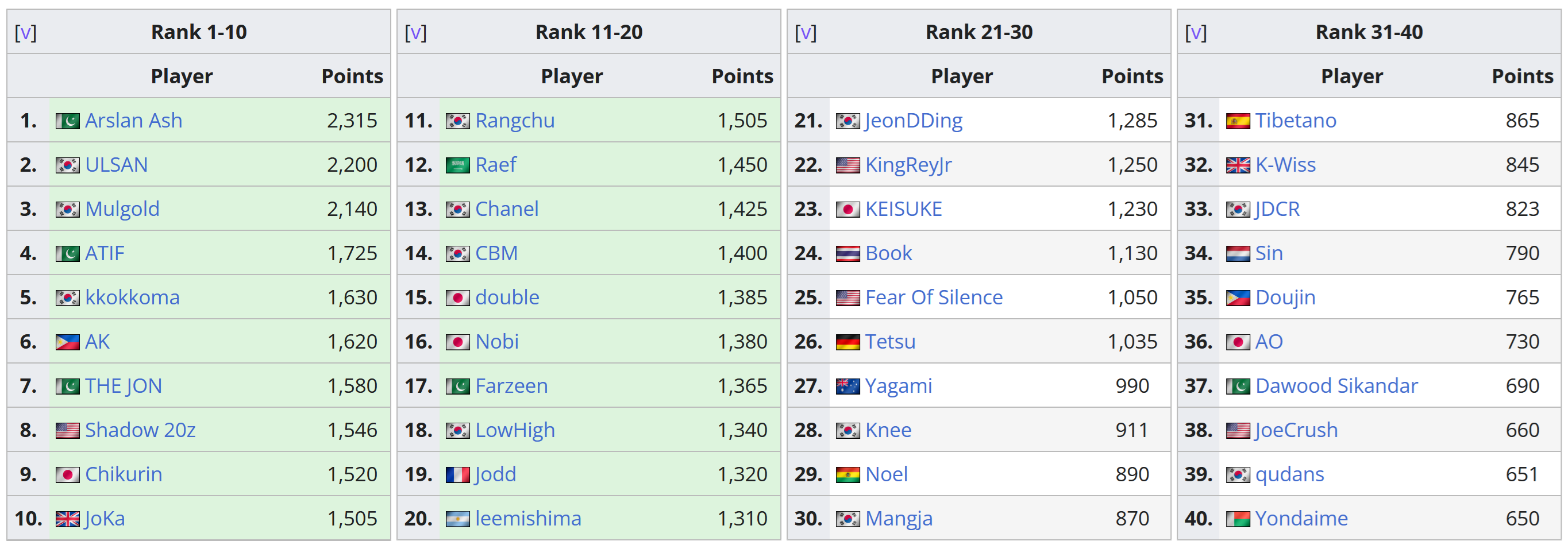Toggle the [v] link on Rank 11-20 table
The image size is (1568, 541).
point(416,32)
